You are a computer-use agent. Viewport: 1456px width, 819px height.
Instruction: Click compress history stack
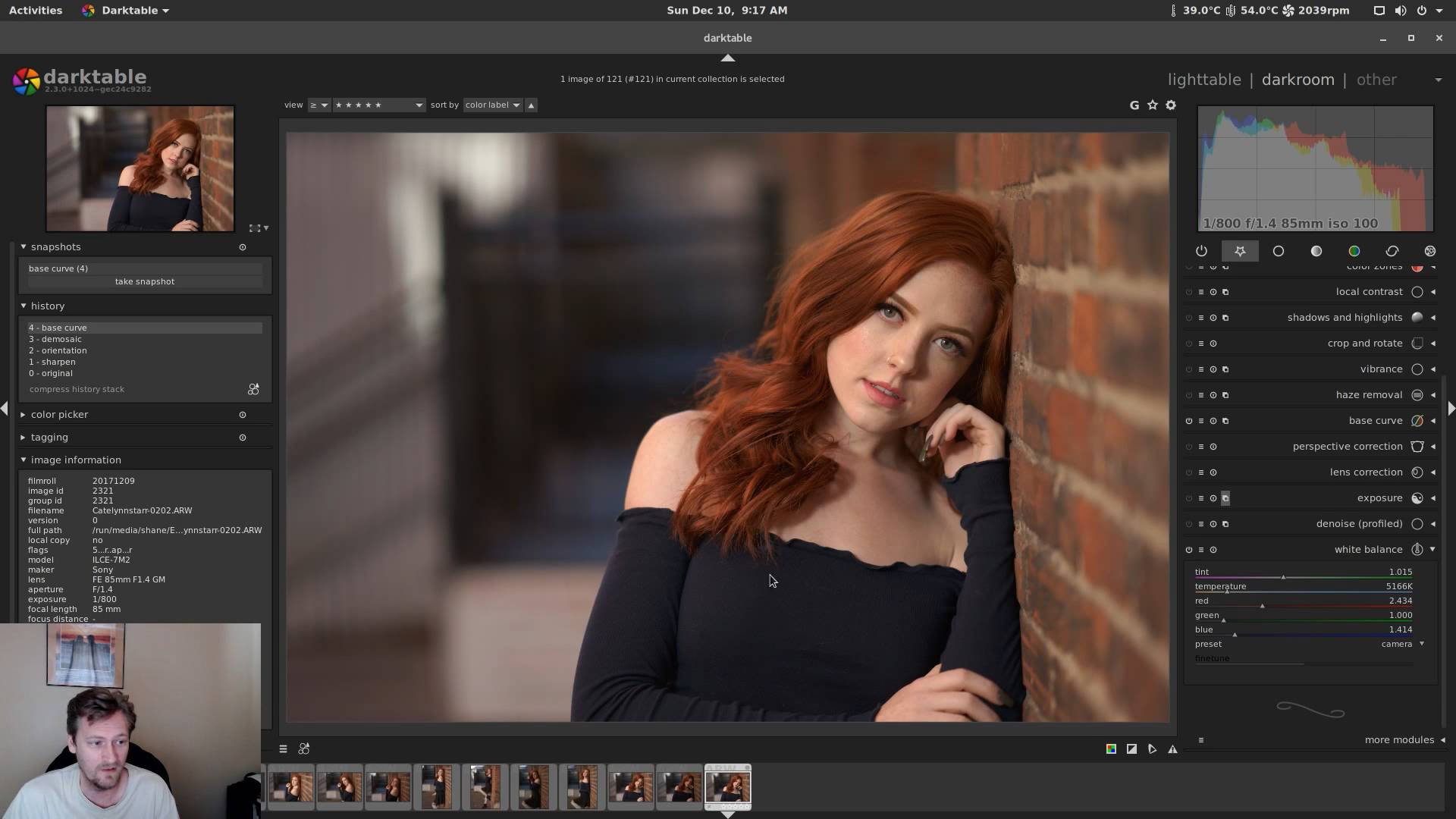coord(77,390)
